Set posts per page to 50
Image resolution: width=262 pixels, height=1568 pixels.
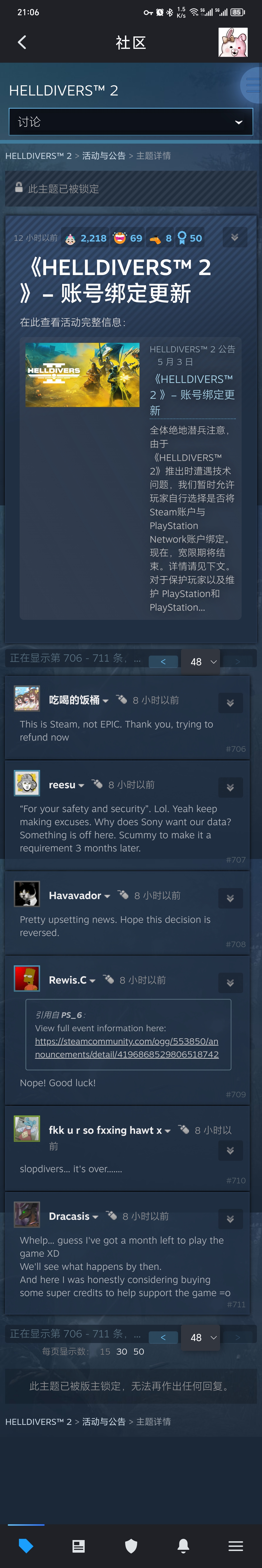[x=139, y=1351]
